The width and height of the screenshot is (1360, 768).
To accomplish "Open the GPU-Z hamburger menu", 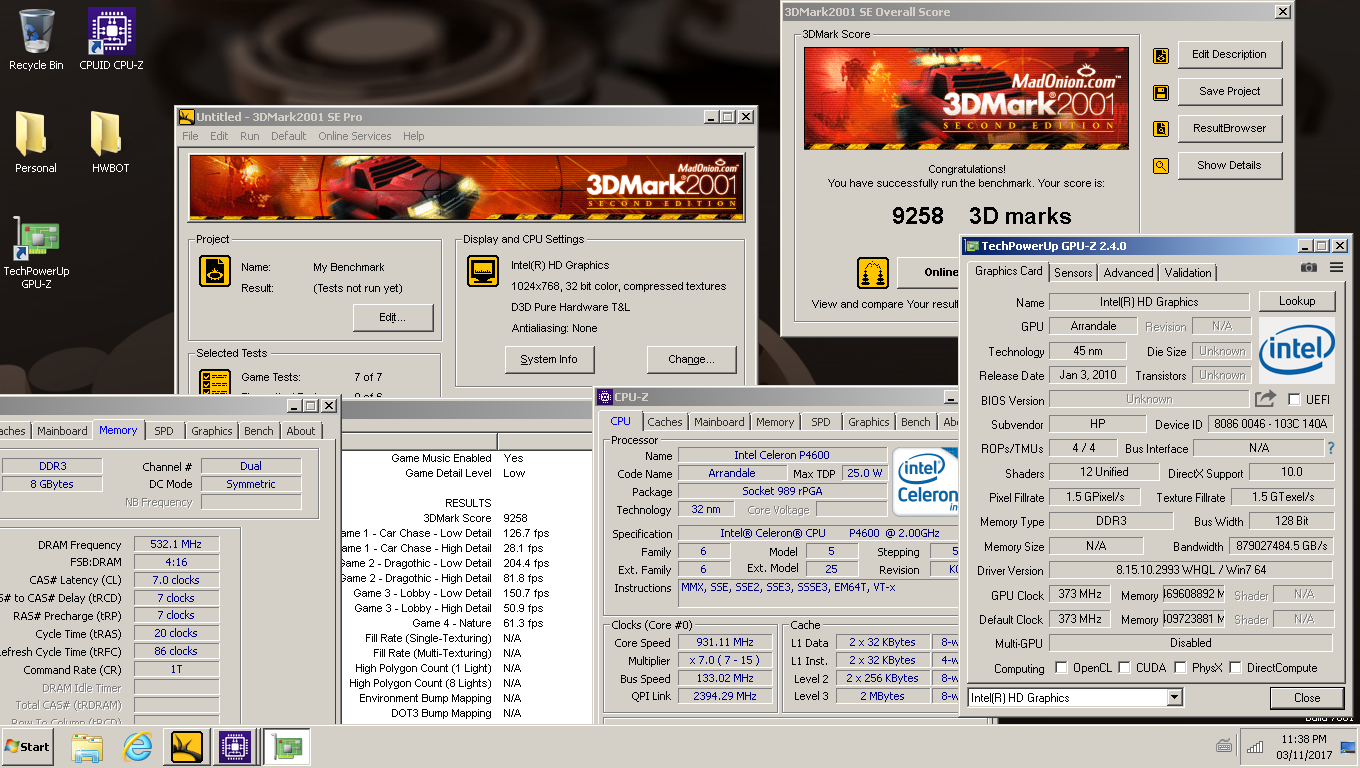I will click(x=1336, y=267).
